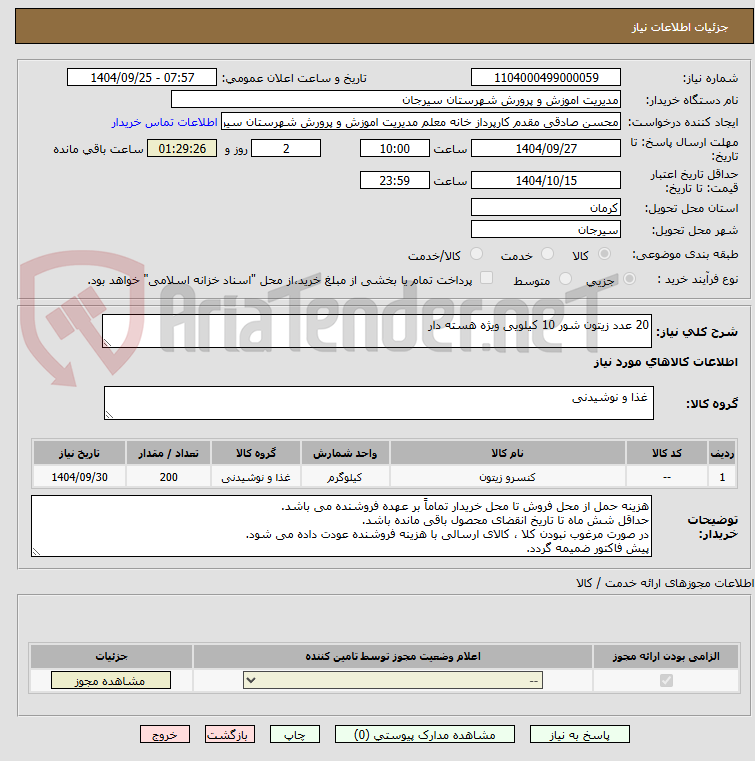This screenshot has width=755, height=761.
Task: Click the 'جزئیات' column header
Action: point(111,656)
